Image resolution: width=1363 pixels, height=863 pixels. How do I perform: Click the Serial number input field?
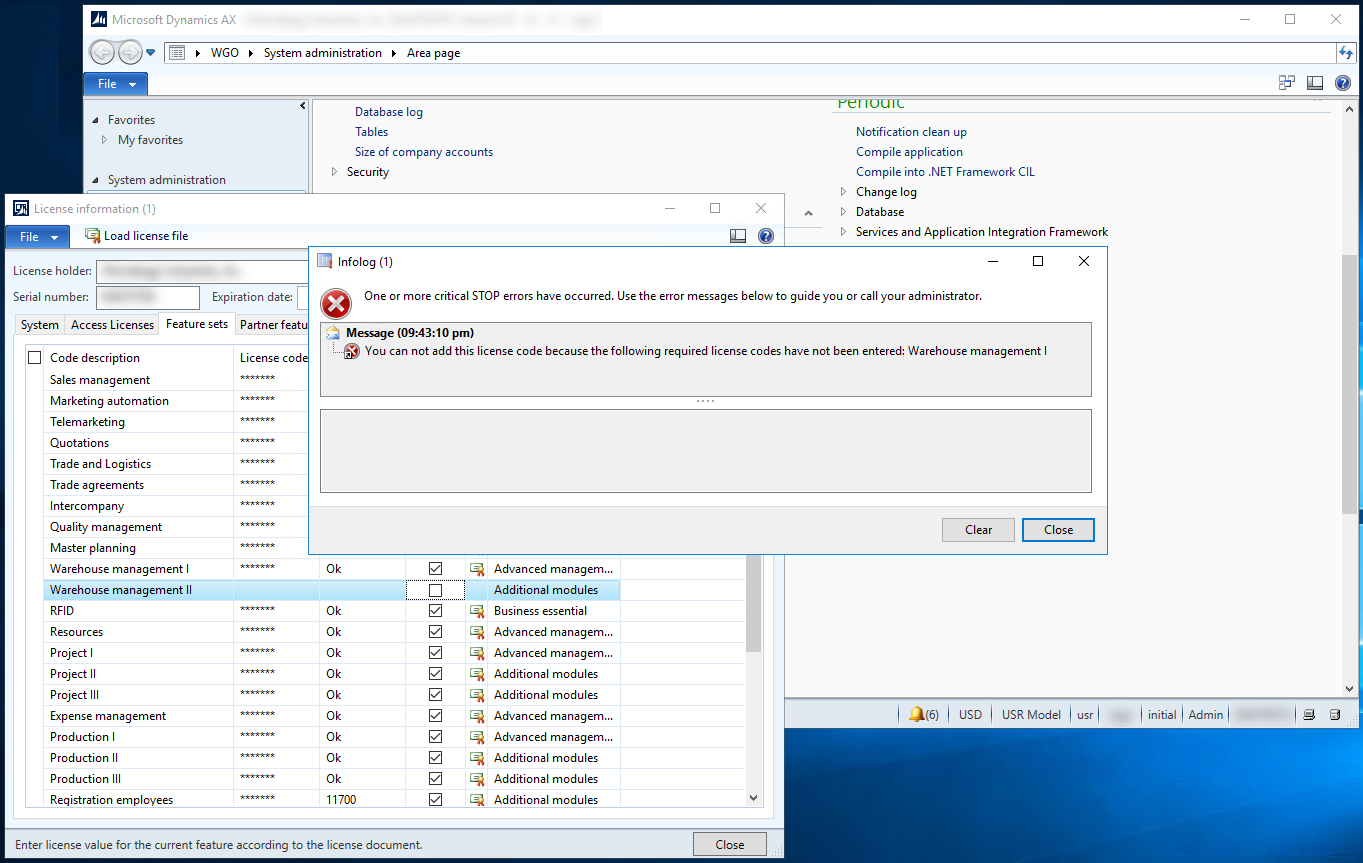point(148,297)
